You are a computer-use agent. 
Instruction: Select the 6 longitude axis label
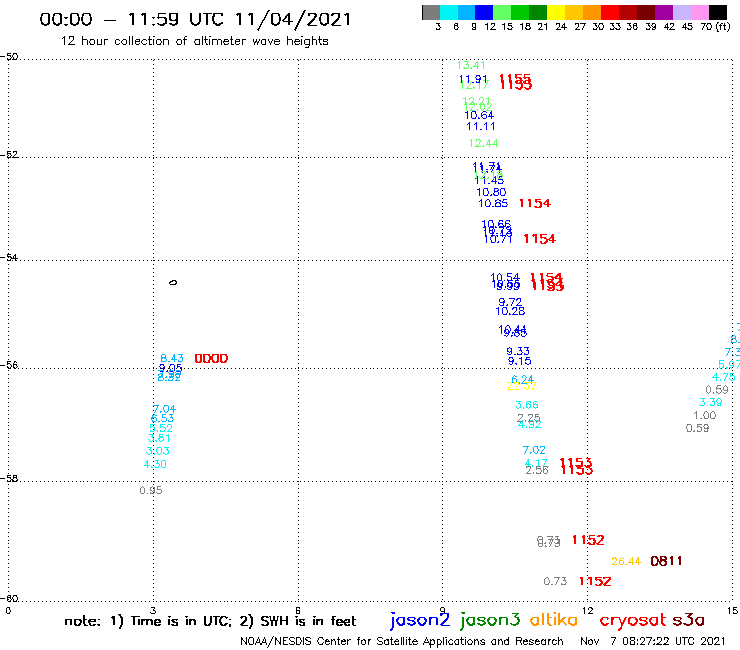pyautogui.click(x=298, y=611)
